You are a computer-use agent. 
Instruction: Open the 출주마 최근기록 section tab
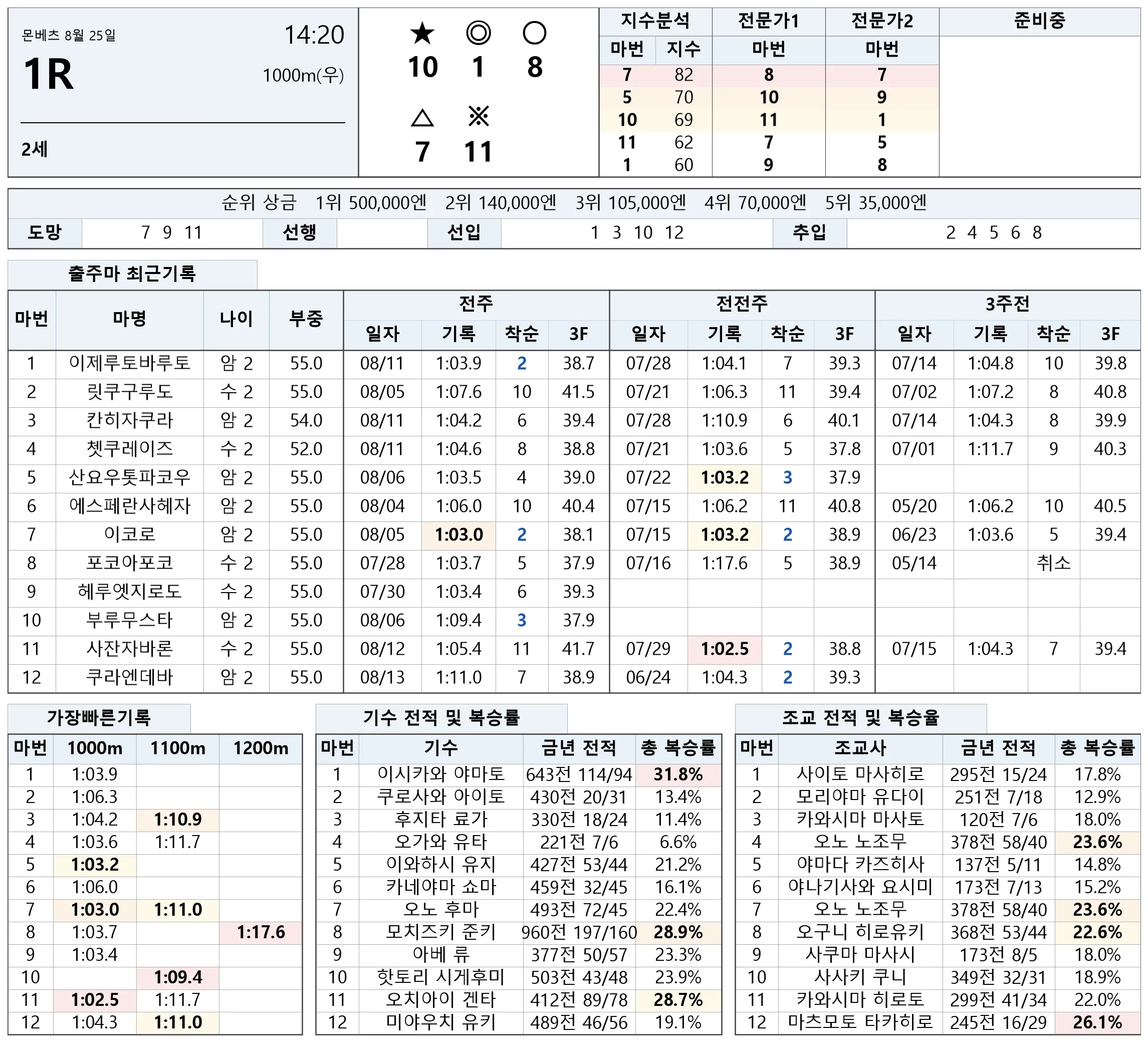pos(132,274)
